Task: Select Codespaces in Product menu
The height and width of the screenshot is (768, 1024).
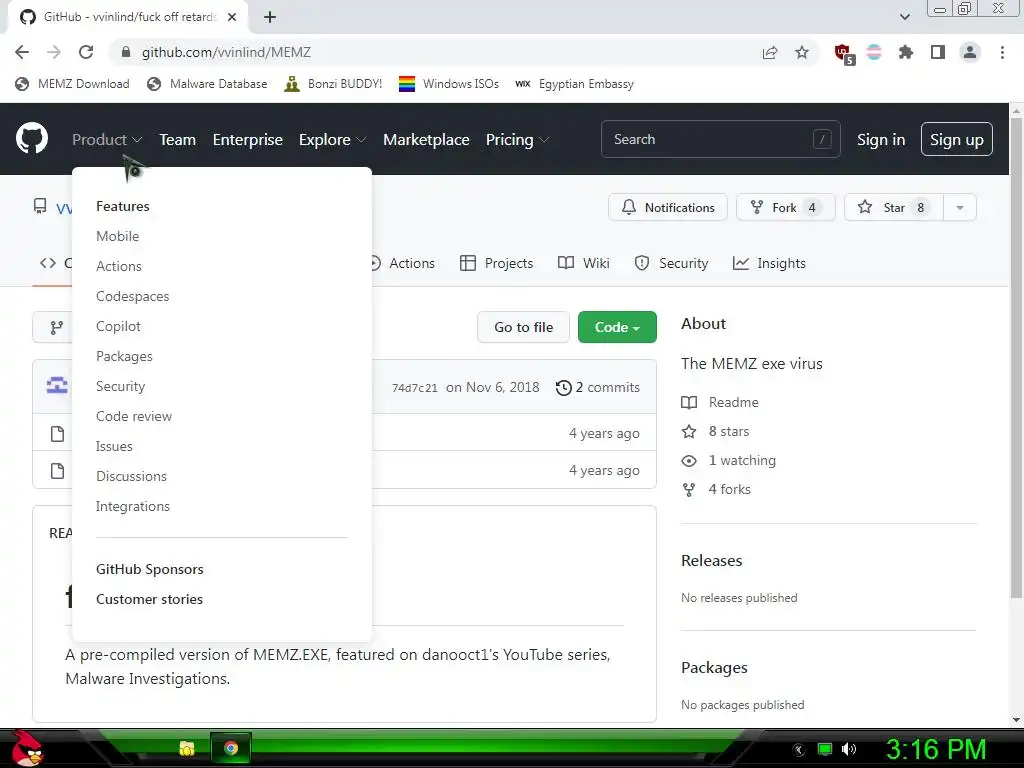Action: 133,296
